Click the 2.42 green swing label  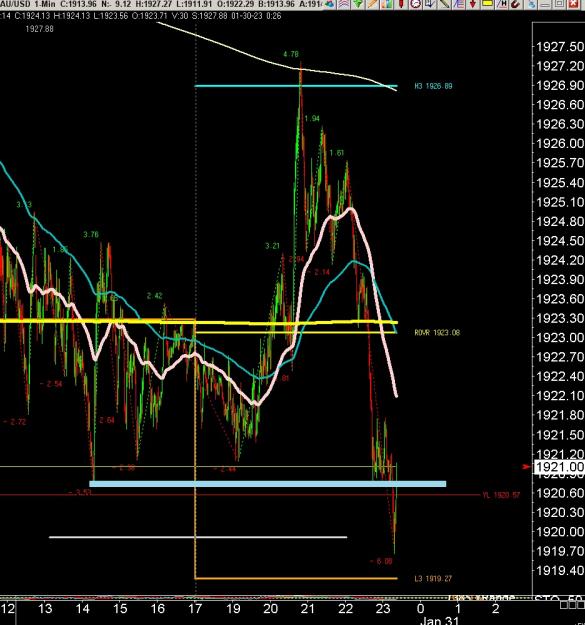[x=154, y=295]
